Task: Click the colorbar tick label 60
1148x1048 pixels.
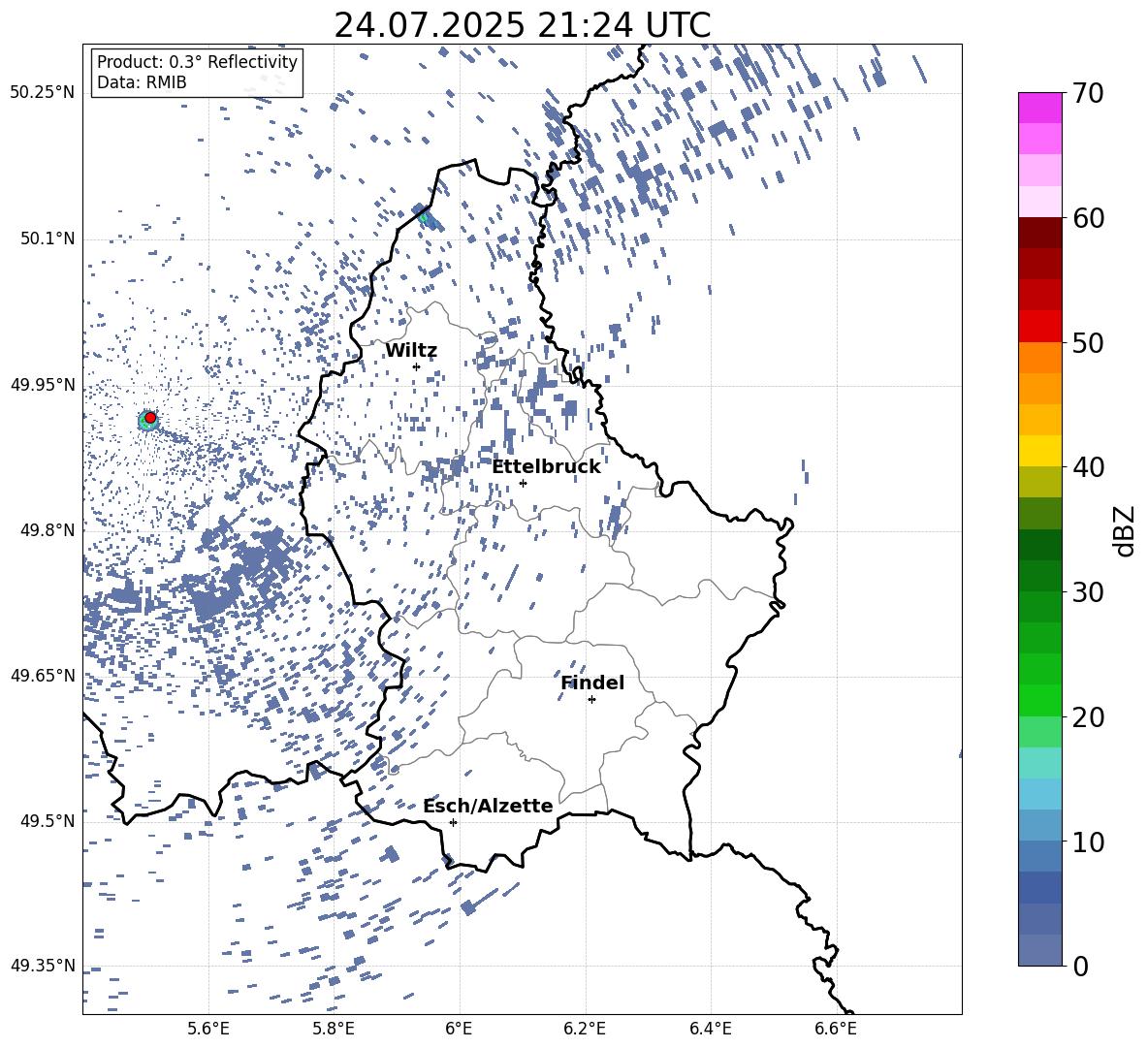Action: click(x=1088, y=218)
